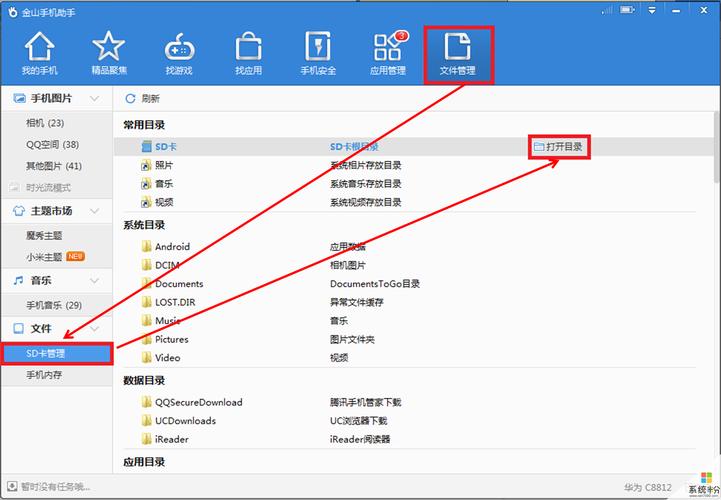Click the 腾讯手机管家下载 description

point(366,402)
